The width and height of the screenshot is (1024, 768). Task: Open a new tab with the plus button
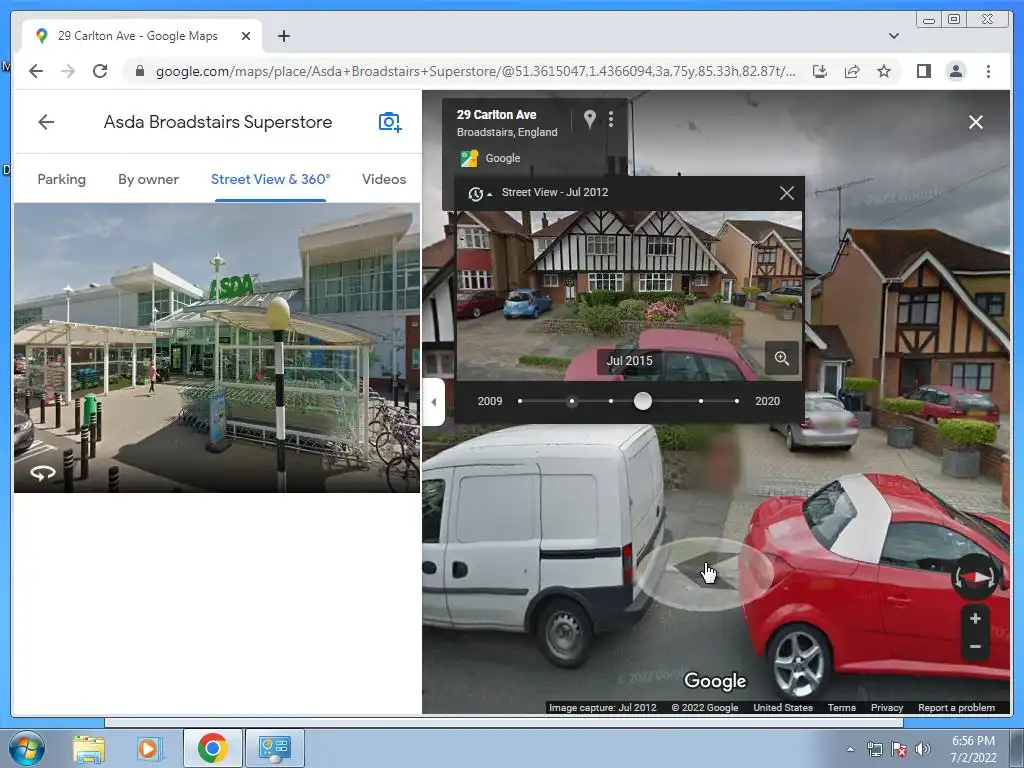point(283,36)
